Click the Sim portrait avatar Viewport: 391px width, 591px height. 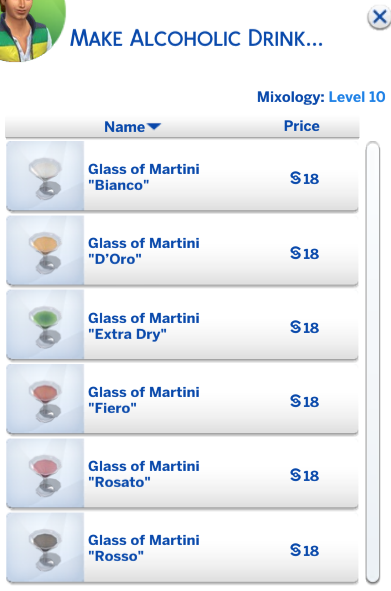[30, 28]
